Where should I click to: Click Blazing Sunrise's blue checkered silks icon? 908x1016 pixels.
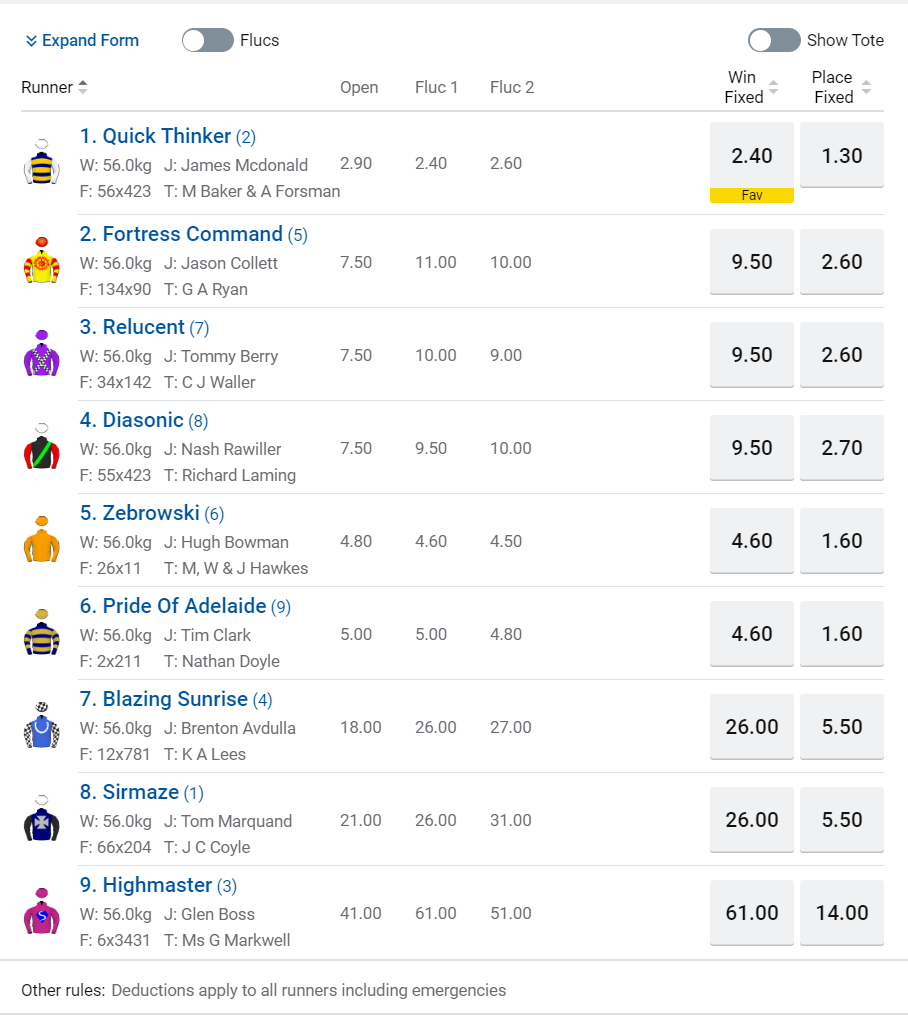41,726
